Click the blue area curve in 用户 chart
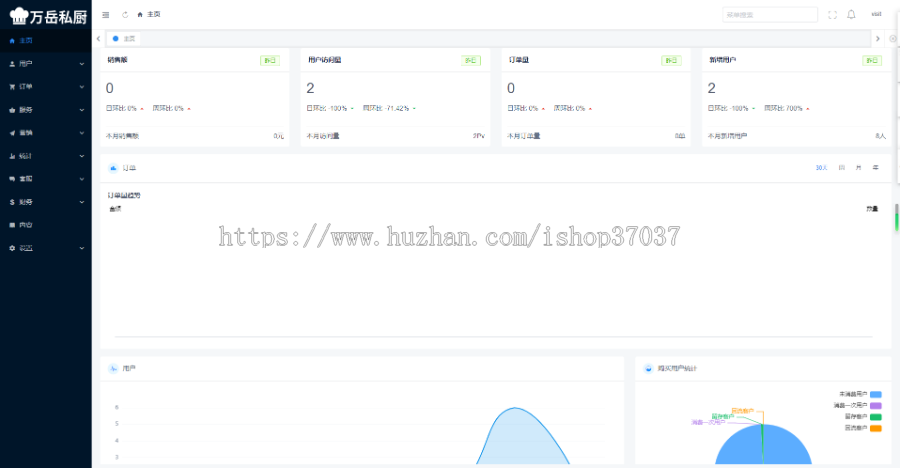This screenshot has width=900, height=468. (519, 439)
